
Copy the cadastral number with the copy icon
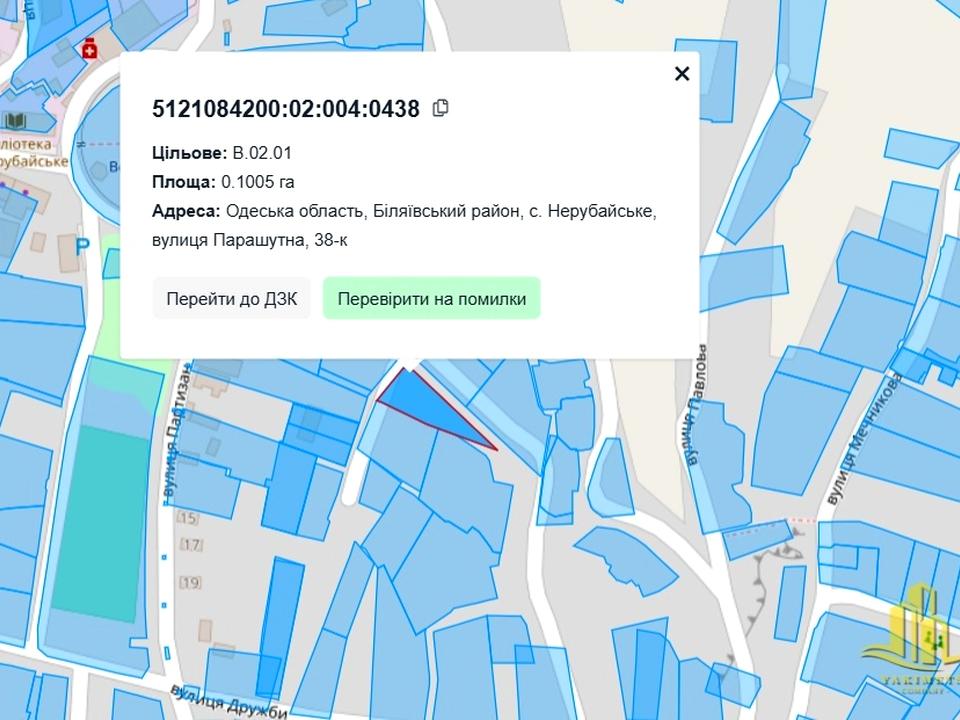click(440, 108)
